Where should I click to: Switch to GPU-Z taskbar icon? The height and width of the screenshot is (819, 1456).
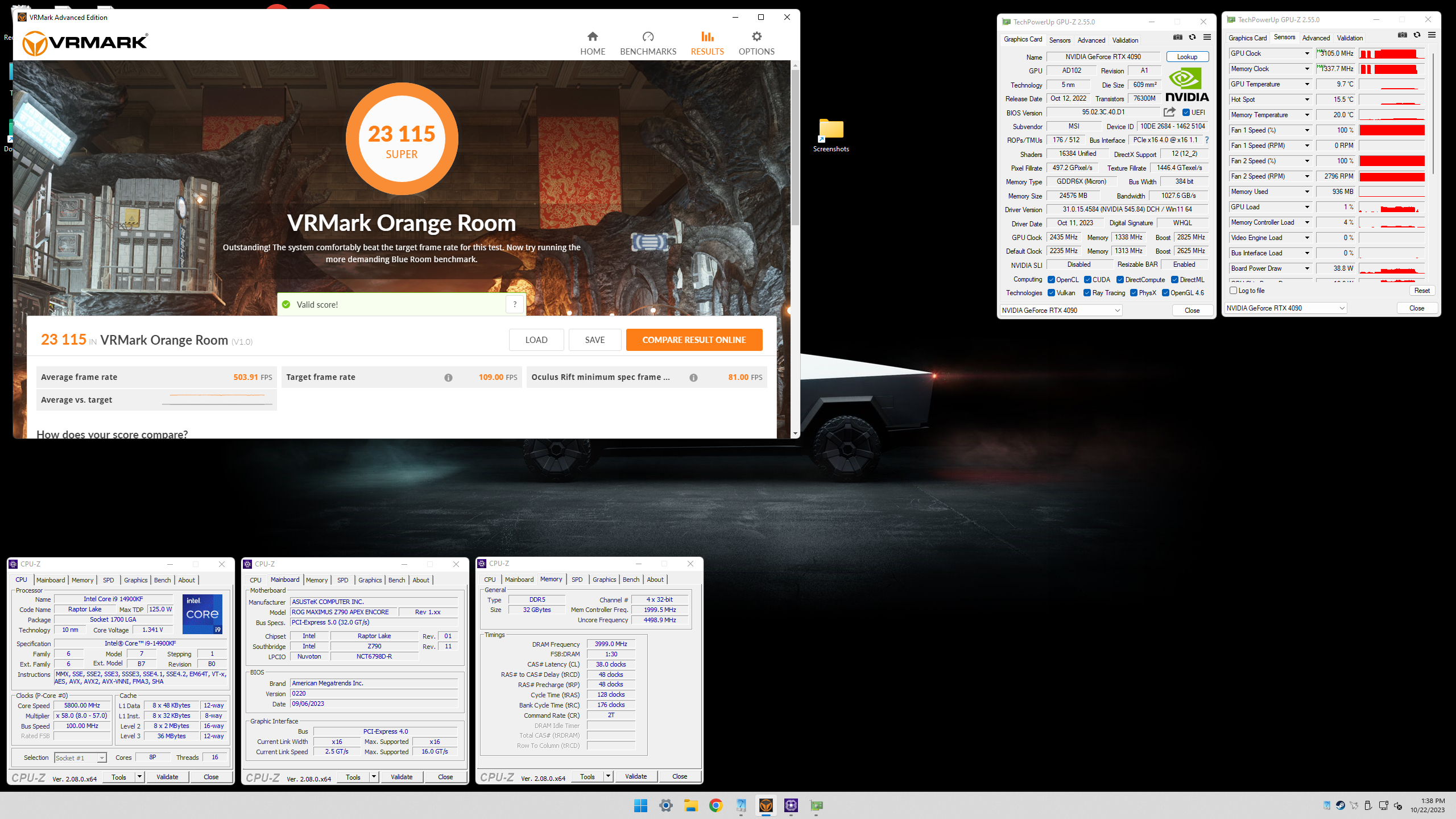click(x=816, y=805)
